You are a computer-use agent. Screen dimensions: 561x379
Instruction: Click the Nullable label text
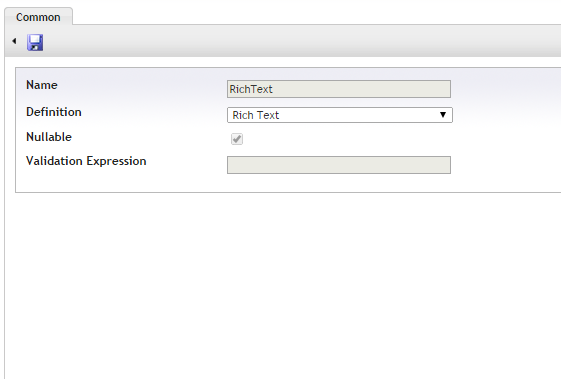tap(49, 137)
